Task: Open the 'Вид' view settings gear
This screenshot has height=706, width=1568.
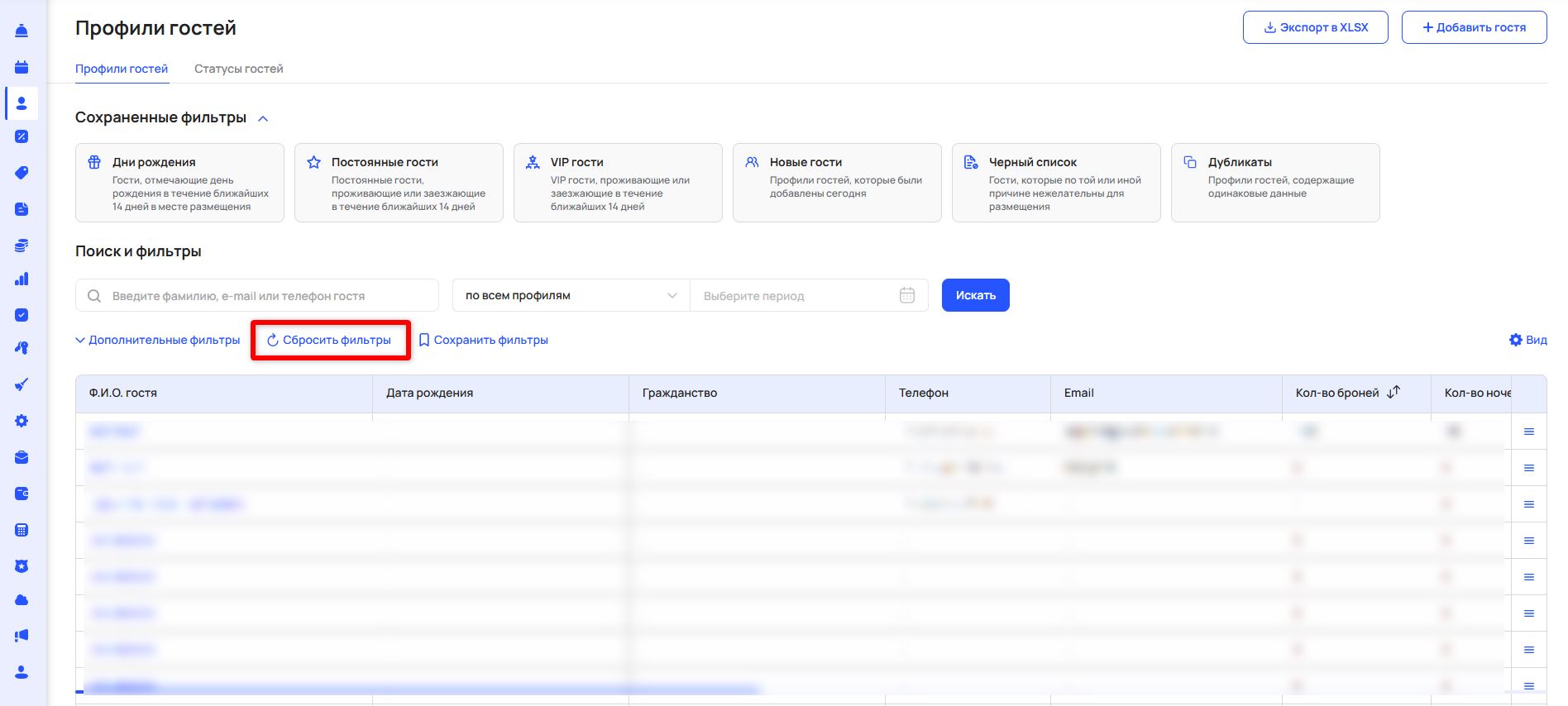Action: (x=1527, y=340)
